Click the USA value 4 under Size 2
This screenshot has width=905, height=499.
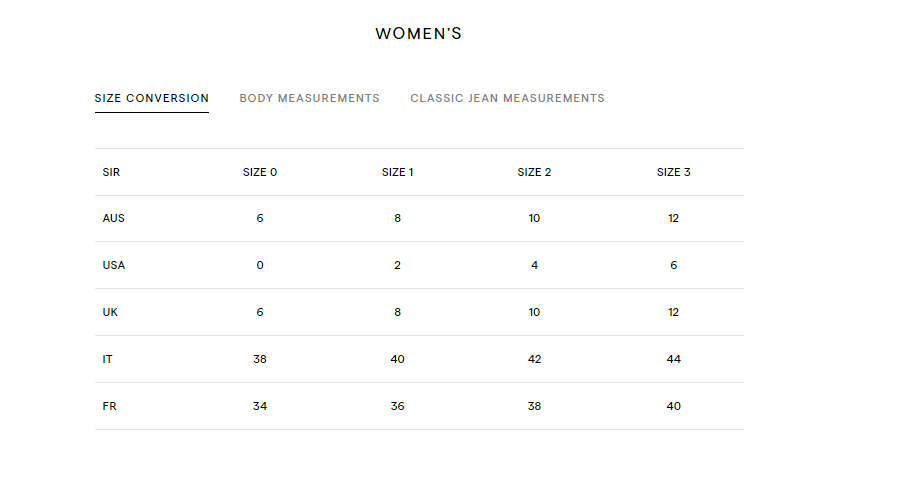coord(534,265)
